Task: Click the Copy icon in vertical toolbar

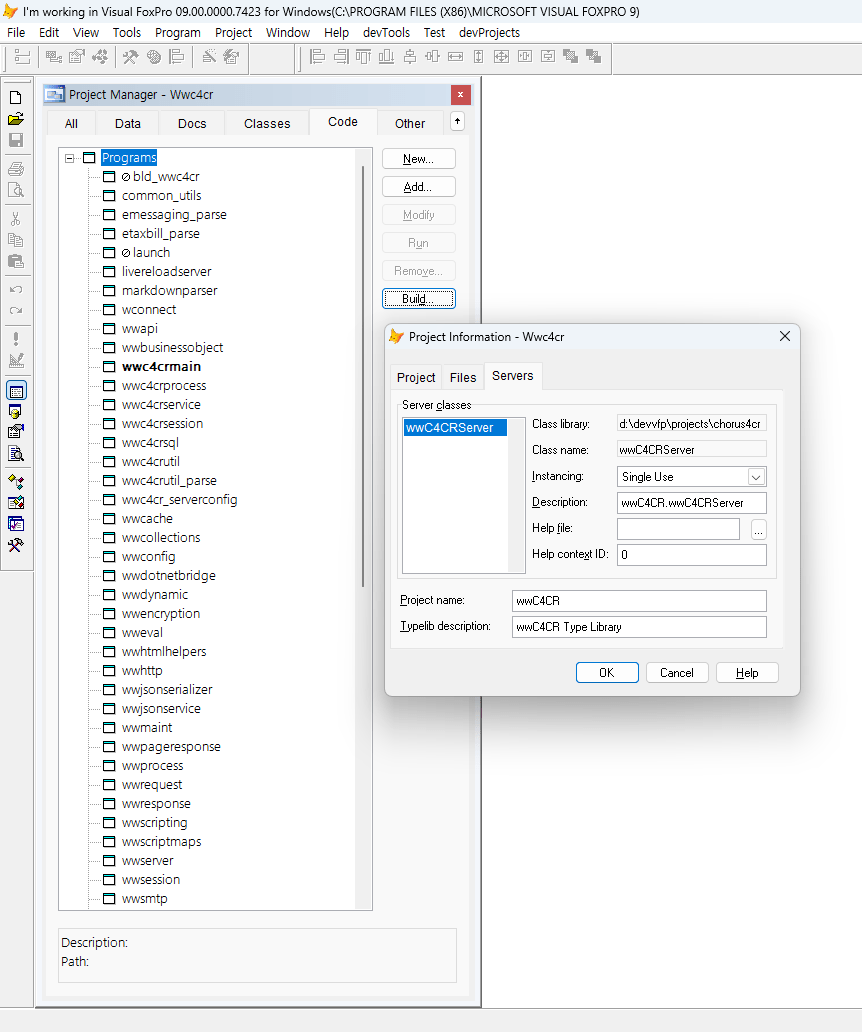Action: click(16, 240)
